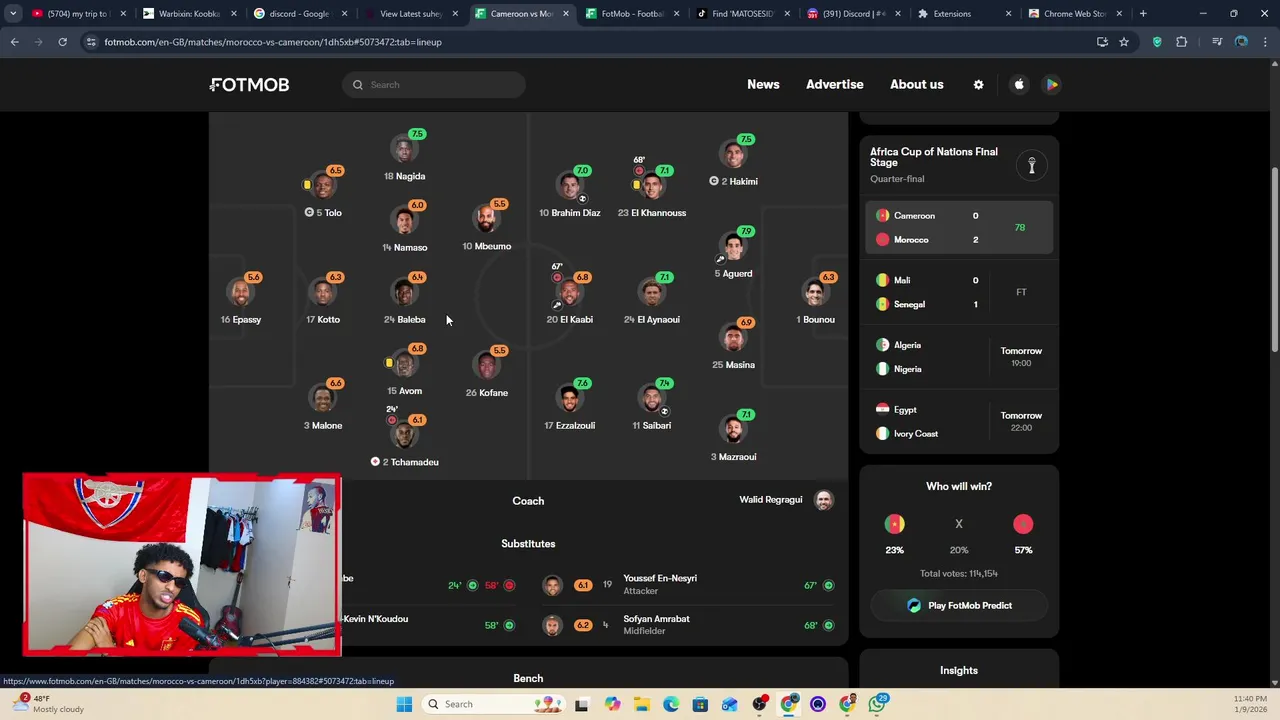Click player 11 Saibari in lineup
Viewport: 1280px width, 720px height.
pyautogui.click(x=652, y=406)
